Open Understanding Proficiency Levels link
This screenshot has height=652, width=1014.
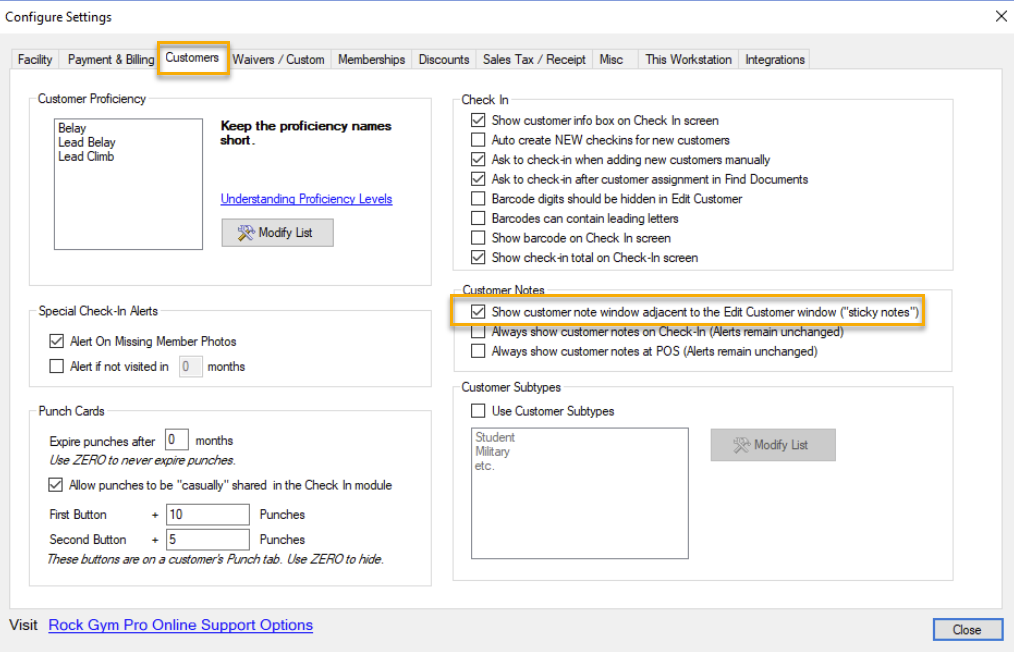coord(306,199)
